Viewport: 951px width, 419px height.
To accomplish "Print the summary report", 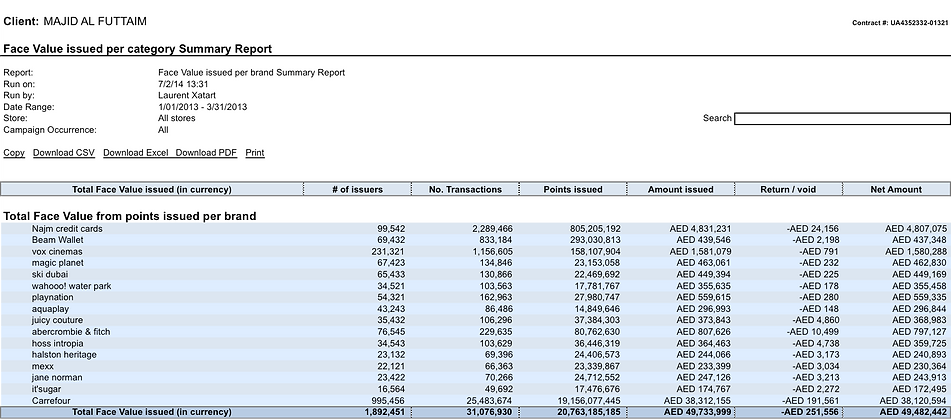I will (255, 153).
